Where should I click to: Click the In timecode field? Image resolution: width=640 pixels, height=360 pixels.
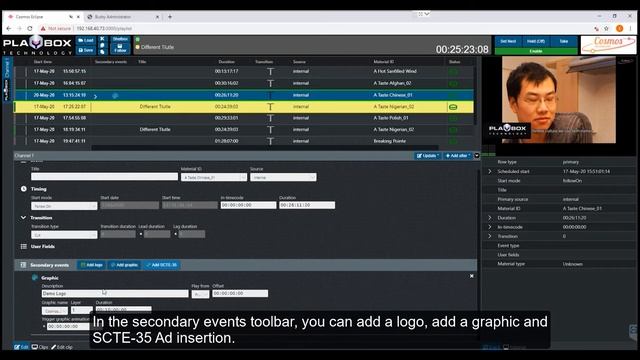[248, 205]
